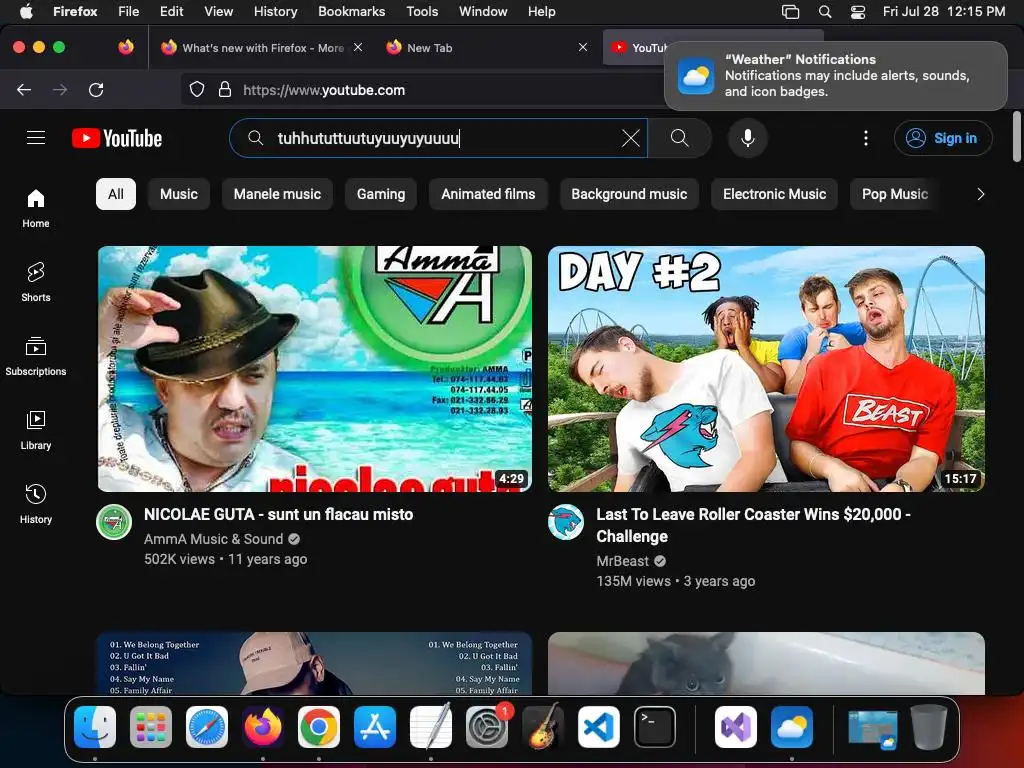The width and height of the screenshot is (1024, 768).
Task: Open YouTube settings three-dot menu
Action: coord(866,138)
